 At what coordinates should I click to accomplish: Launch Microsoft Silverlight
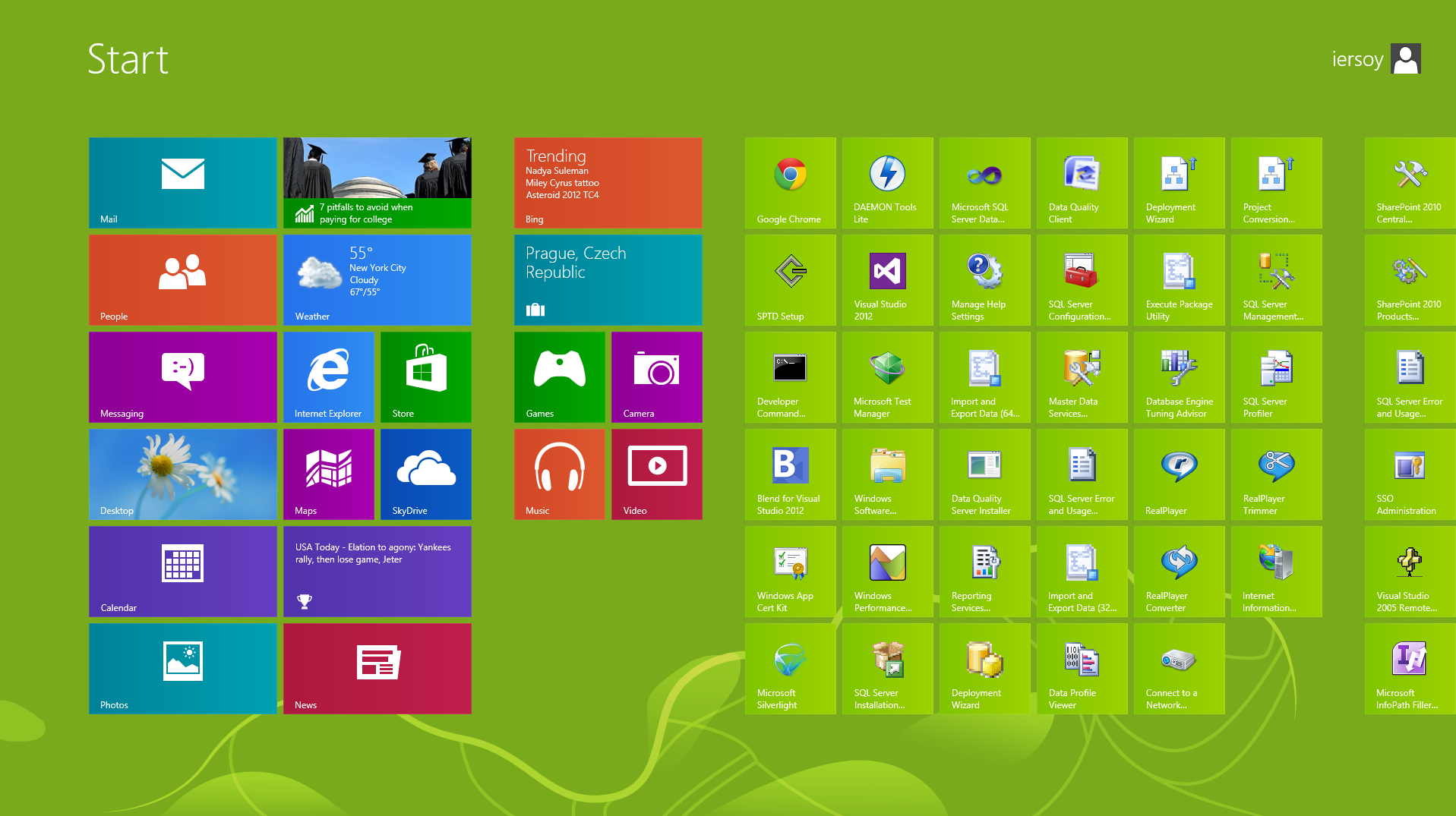pyautogui.click(x=791, y=669)
